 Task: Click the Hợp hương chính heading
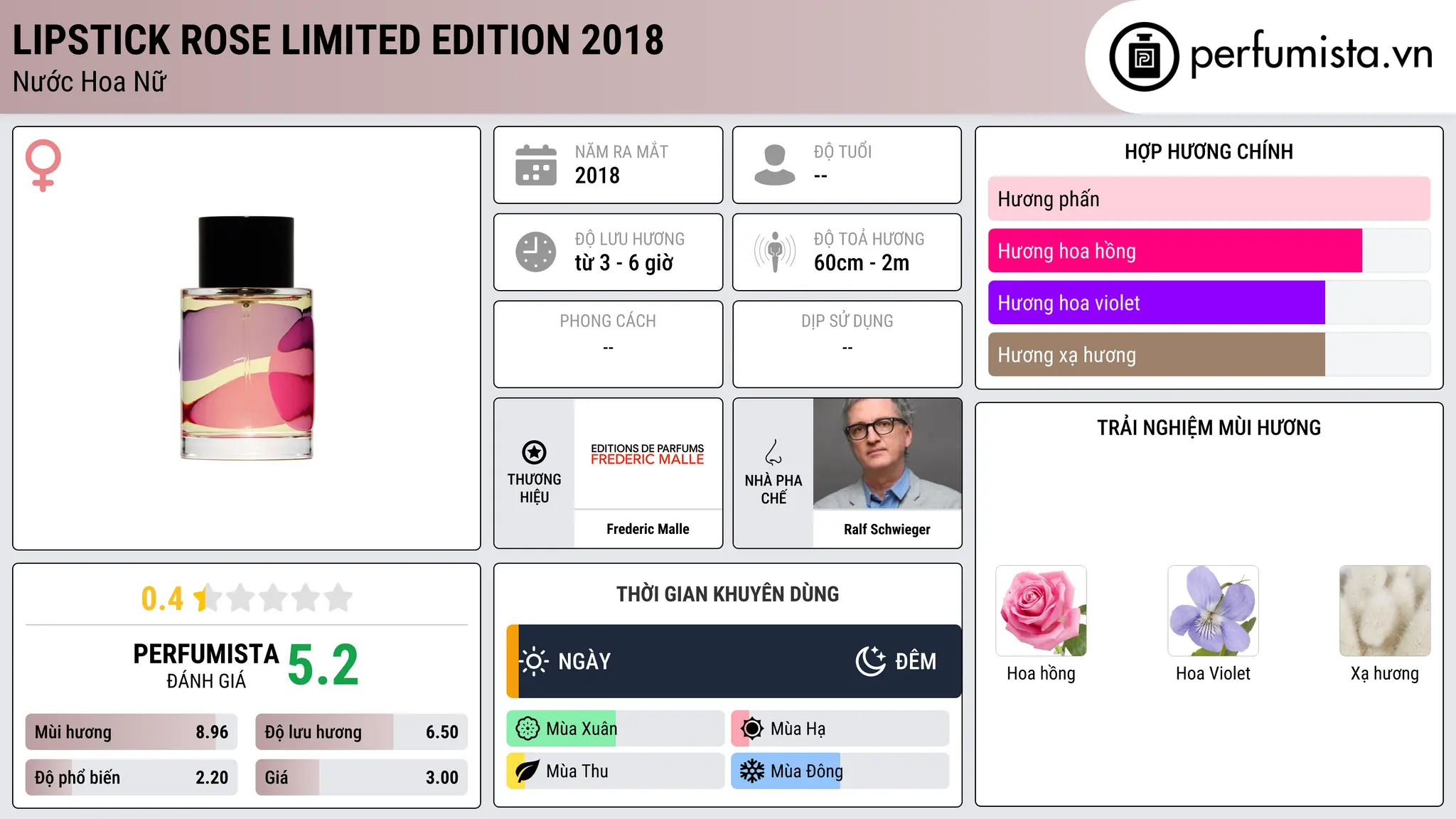[1209, 151]
